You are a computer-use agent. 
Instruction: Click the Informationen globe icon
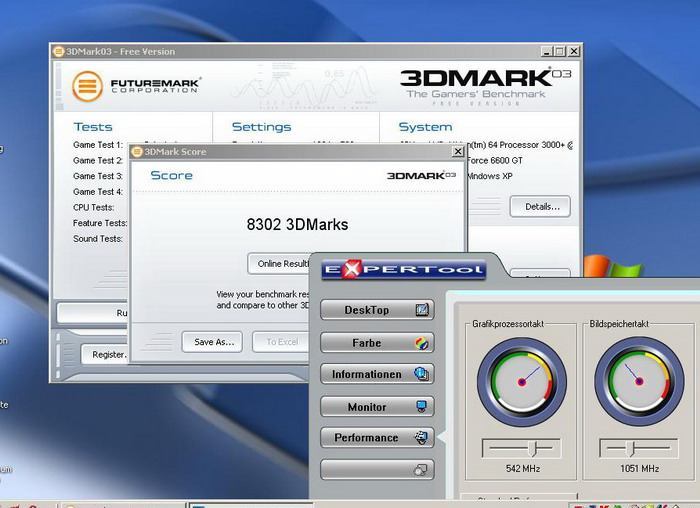click(x=421, y=374)
